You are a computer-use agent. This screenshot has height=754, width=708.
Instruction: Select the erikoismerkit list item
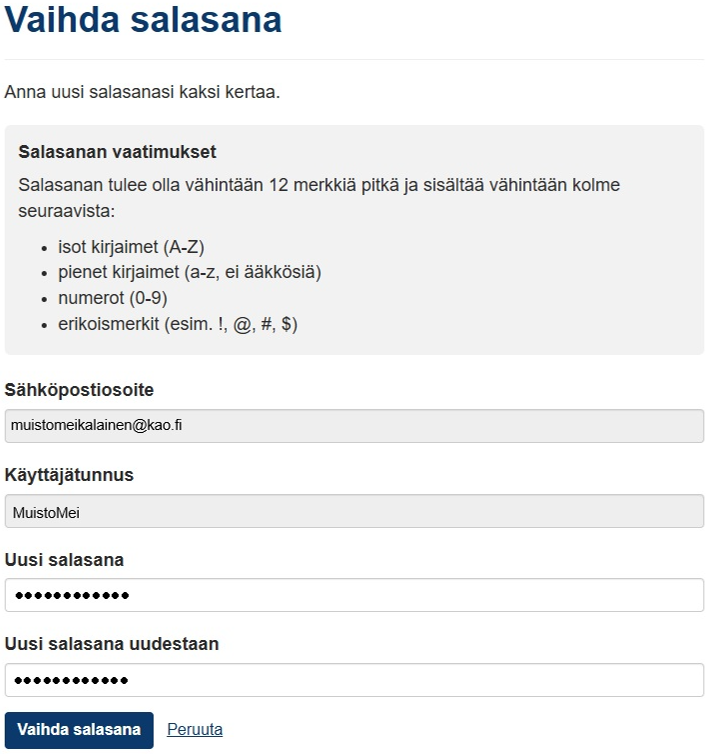(178, 324)
